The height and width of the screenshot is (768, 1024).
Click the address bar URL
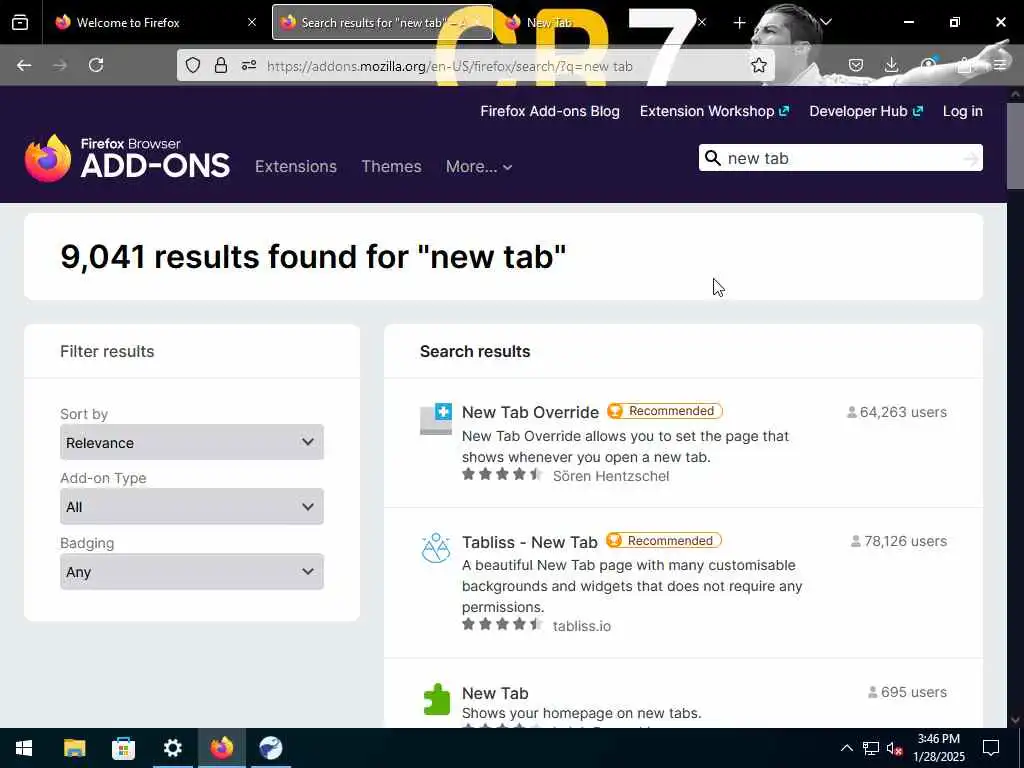(449, 66)
